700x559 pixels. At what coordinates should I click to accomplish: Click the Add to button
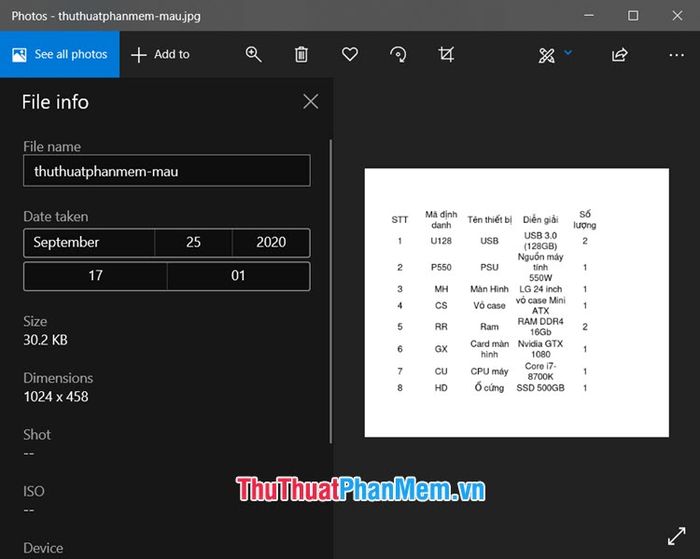pos(160,54)
